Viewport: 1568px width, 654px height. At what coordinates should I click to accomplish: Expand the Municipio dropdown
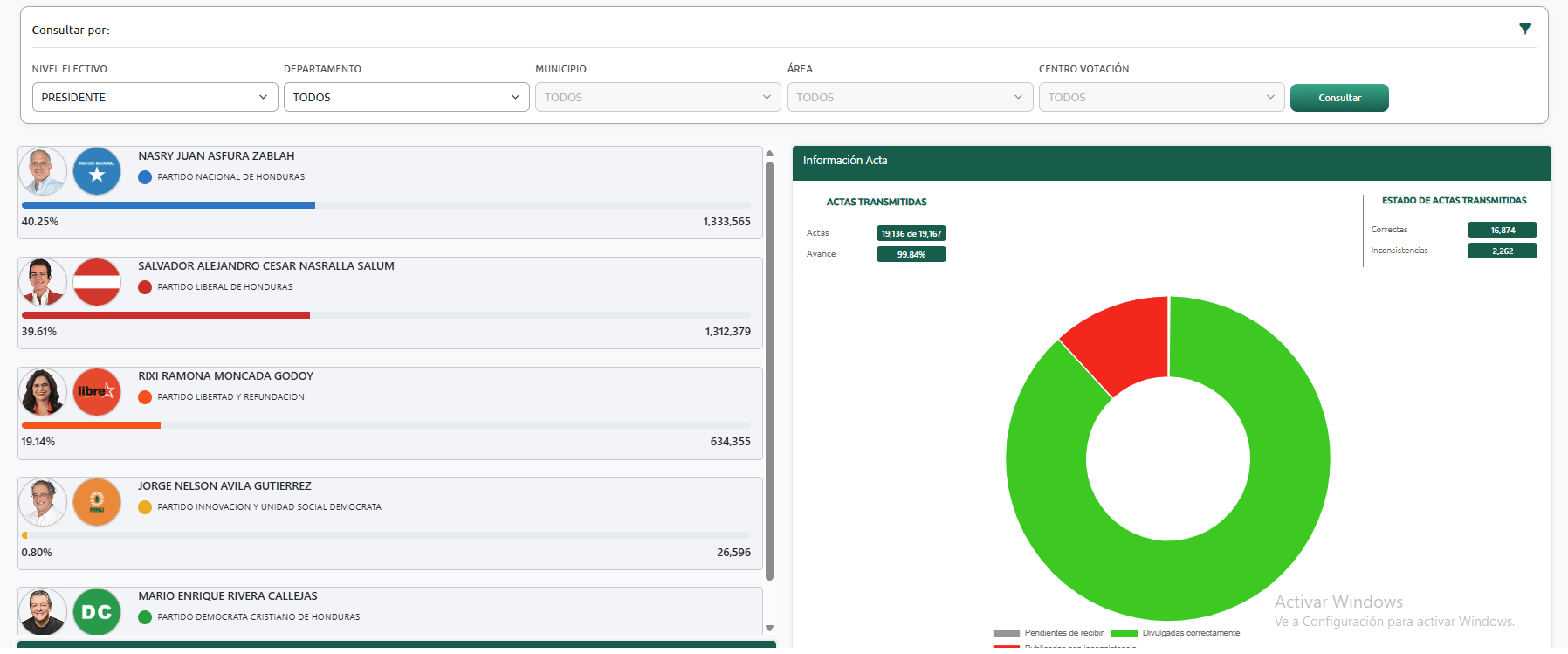[657, 97]
